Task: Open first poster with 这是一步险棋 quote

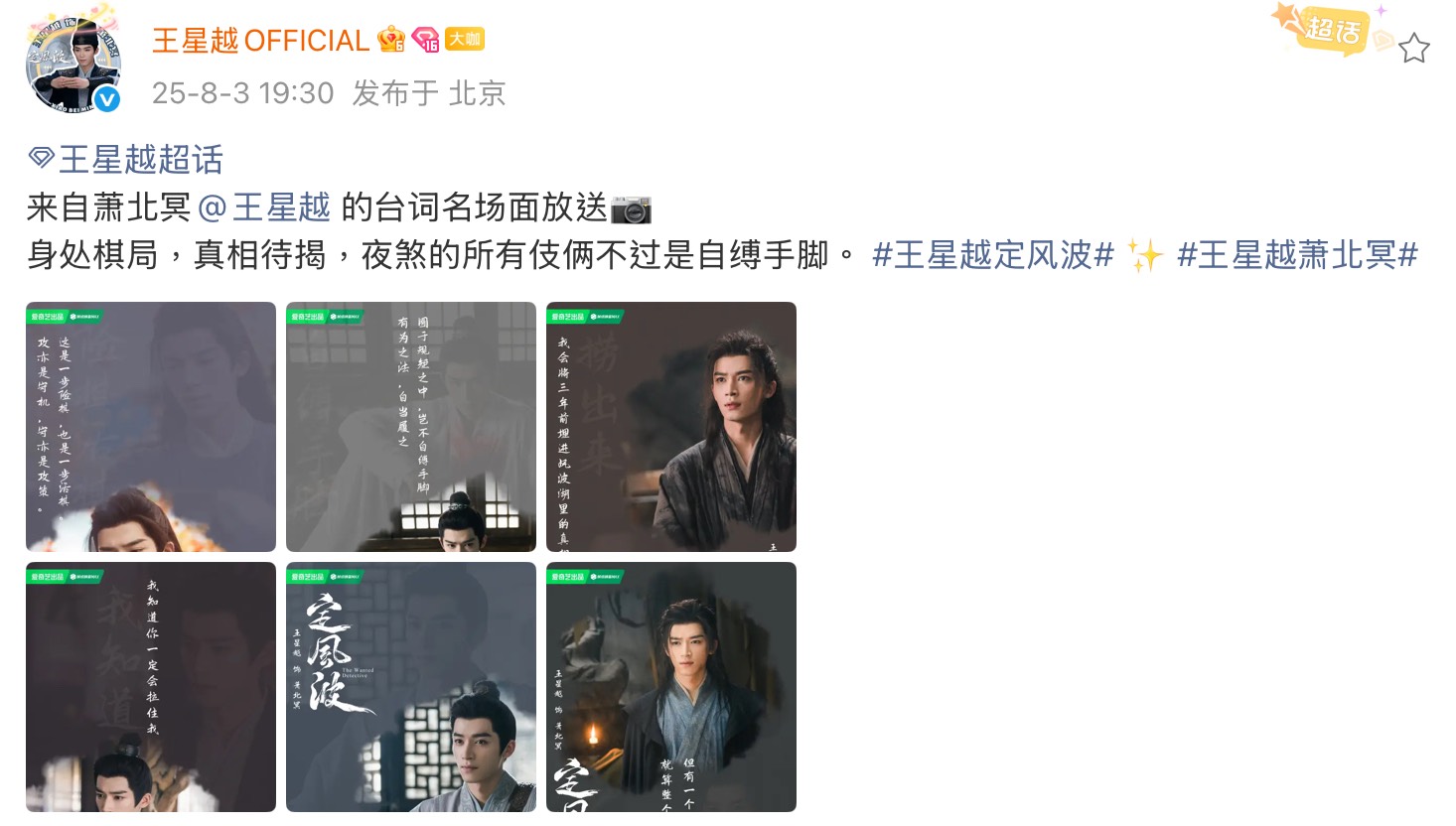Action: pos(151,427)
